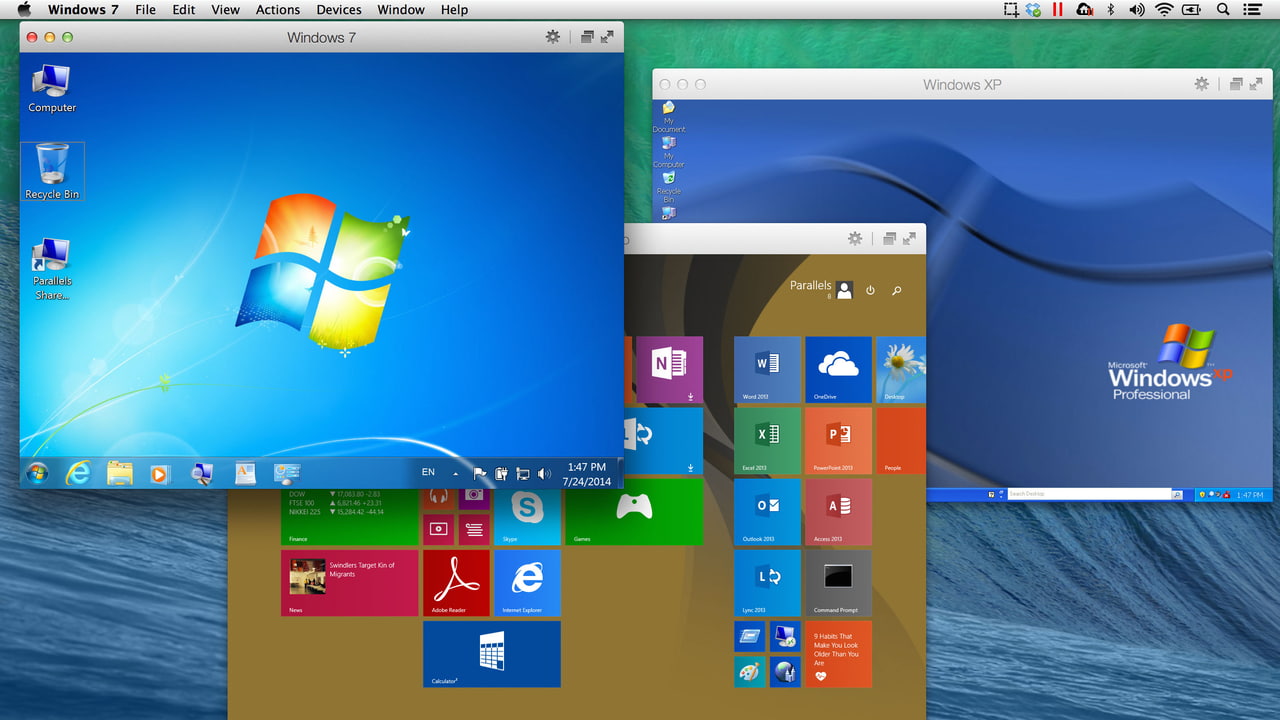The width and height of the screenshot is (1280, 720).
Task: Enter Coherence mode in Windows 7 window
Action: [587, 37]
